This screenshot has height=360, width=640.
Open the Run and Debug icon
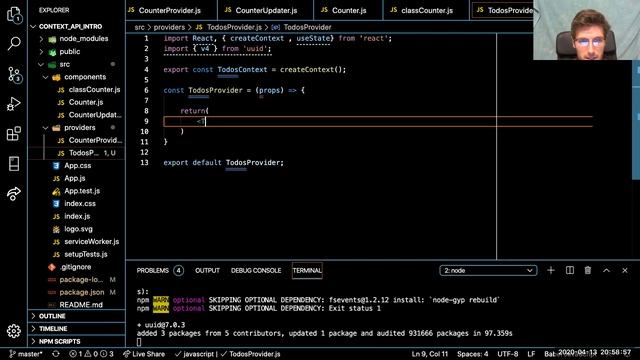(14, 104)
